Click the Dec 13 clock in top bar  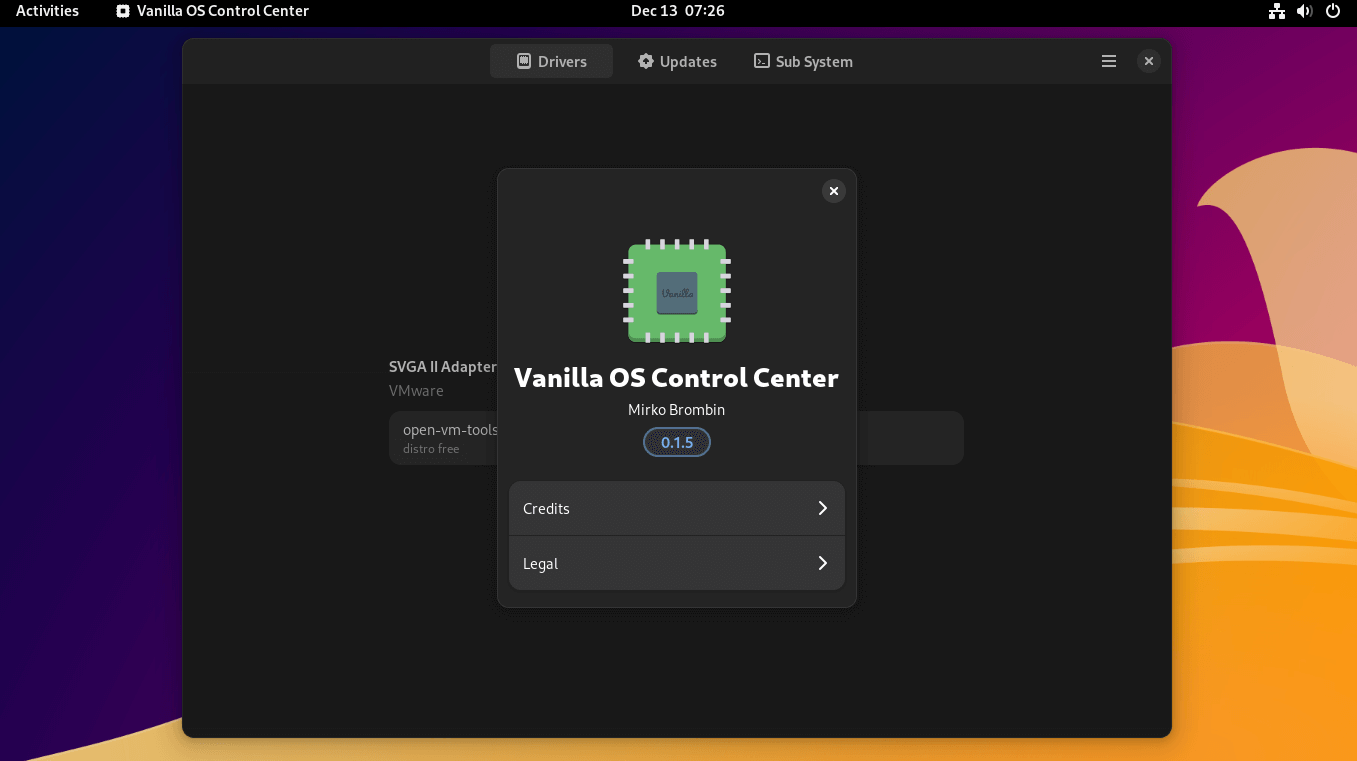[x=678, y=11]
